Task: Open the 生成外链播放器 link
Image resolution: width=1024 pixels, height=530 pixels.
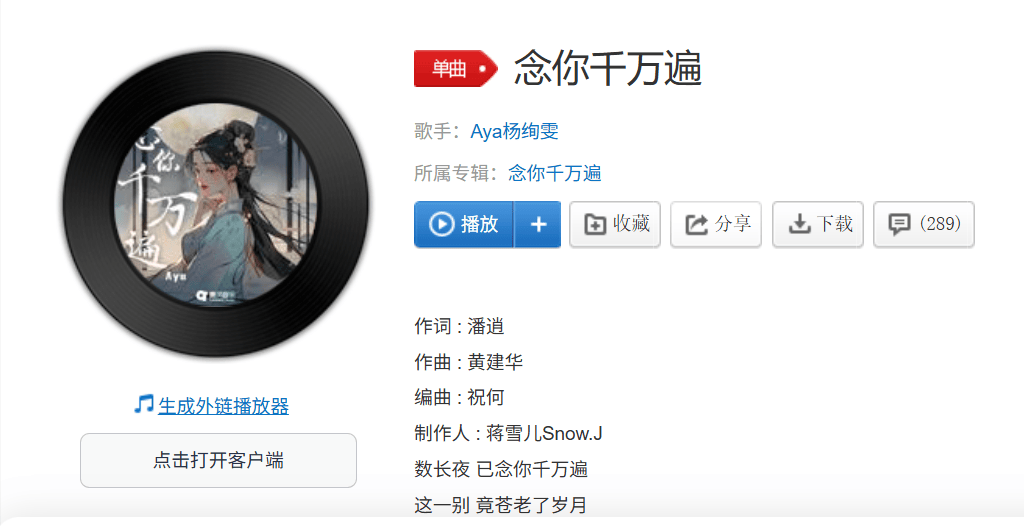Action: (223, 406)
